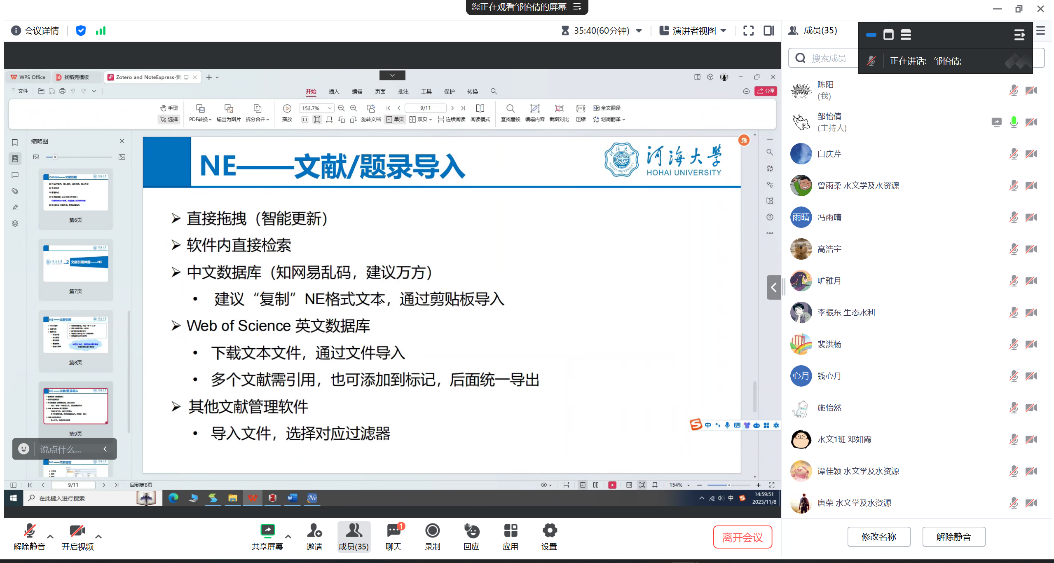The image size is (1054, 563).
Task: Open the 共享屏幕 share screen tool
Action: [x=267, y=531]
